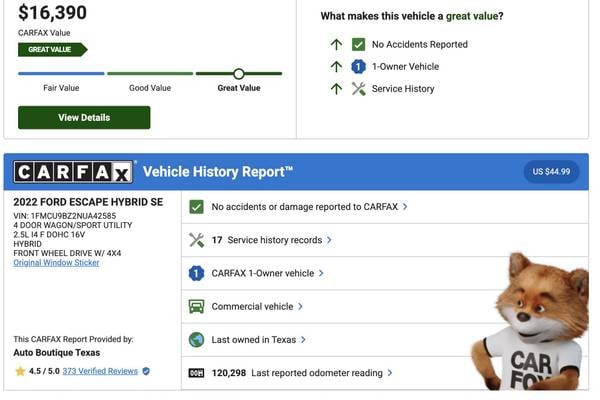Expand the Service history records chevron
Image resolution: width=600 pixels, height=400 pixels.
click(x=329, y=240)
